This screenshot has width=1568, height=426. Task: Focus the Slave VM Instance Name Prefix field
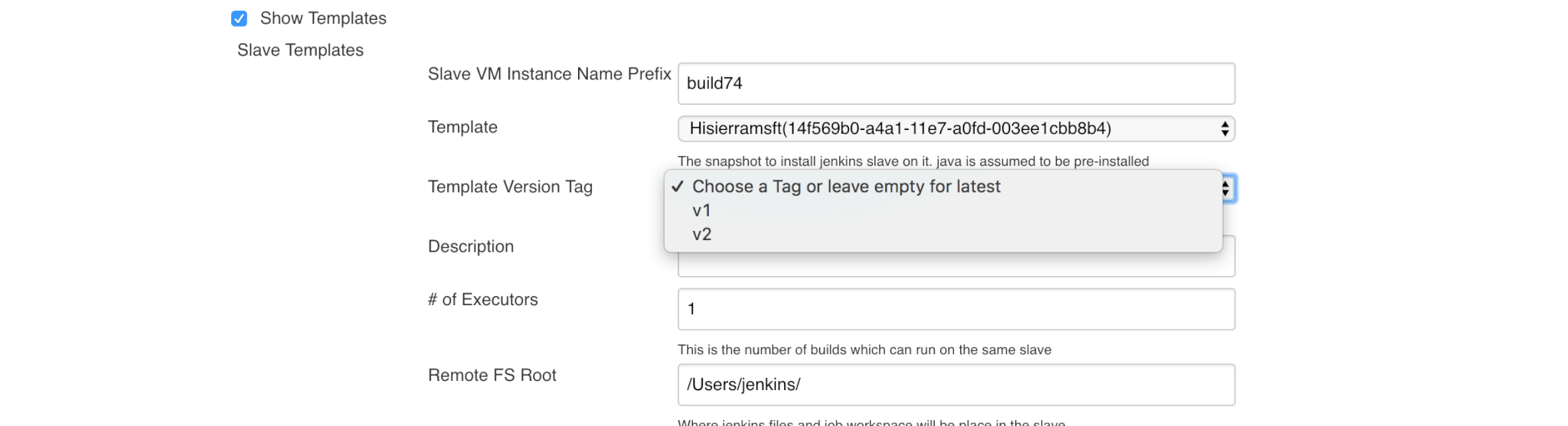click(x=956, y=83)
